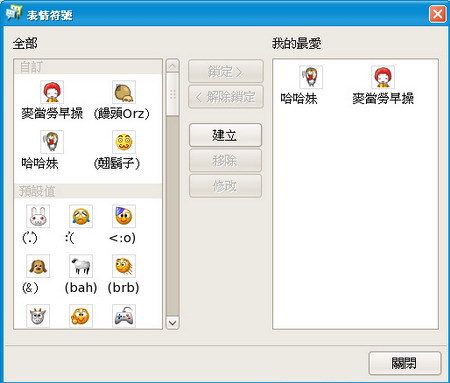Select the (饅頭Orz) custom emoticon
Image resolution: width=450 pixels, height=383 pixels.
pyautogui.click(x=124, y=92)
